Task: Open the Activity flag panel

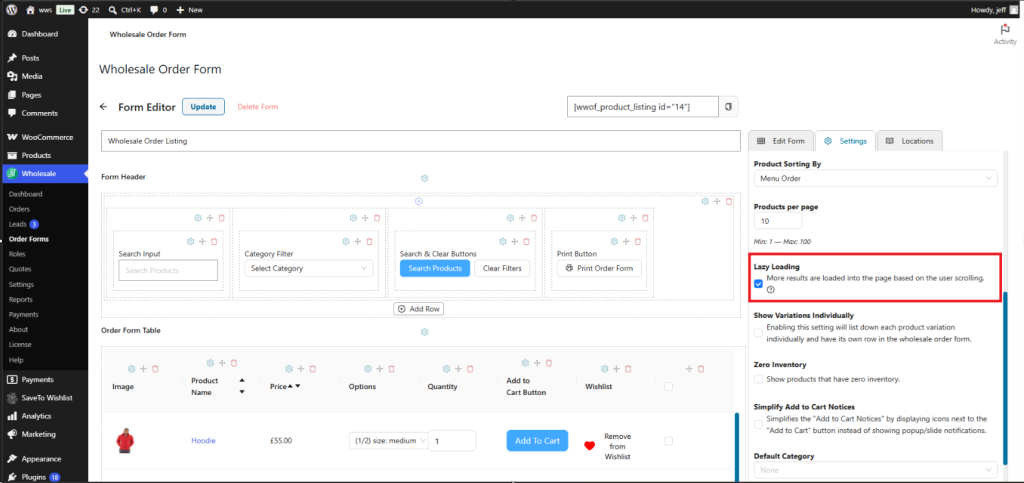Action: [1005, 34]
